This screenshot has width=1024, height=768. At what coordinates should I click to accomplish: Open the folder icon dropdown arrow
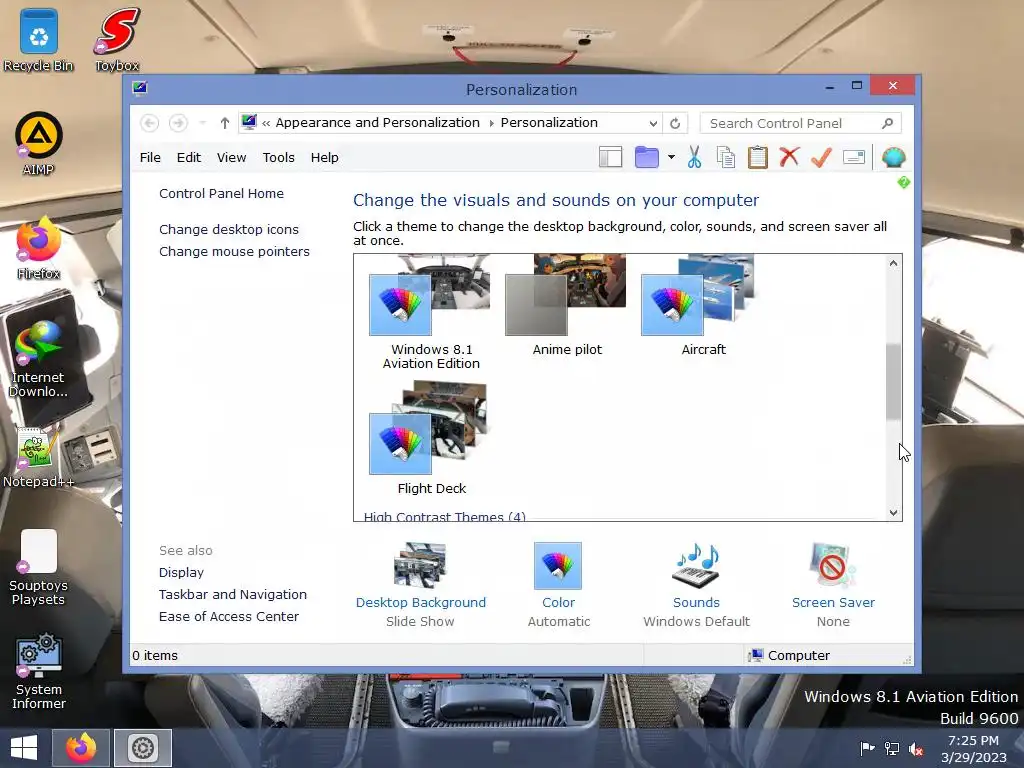pos(671,157)
